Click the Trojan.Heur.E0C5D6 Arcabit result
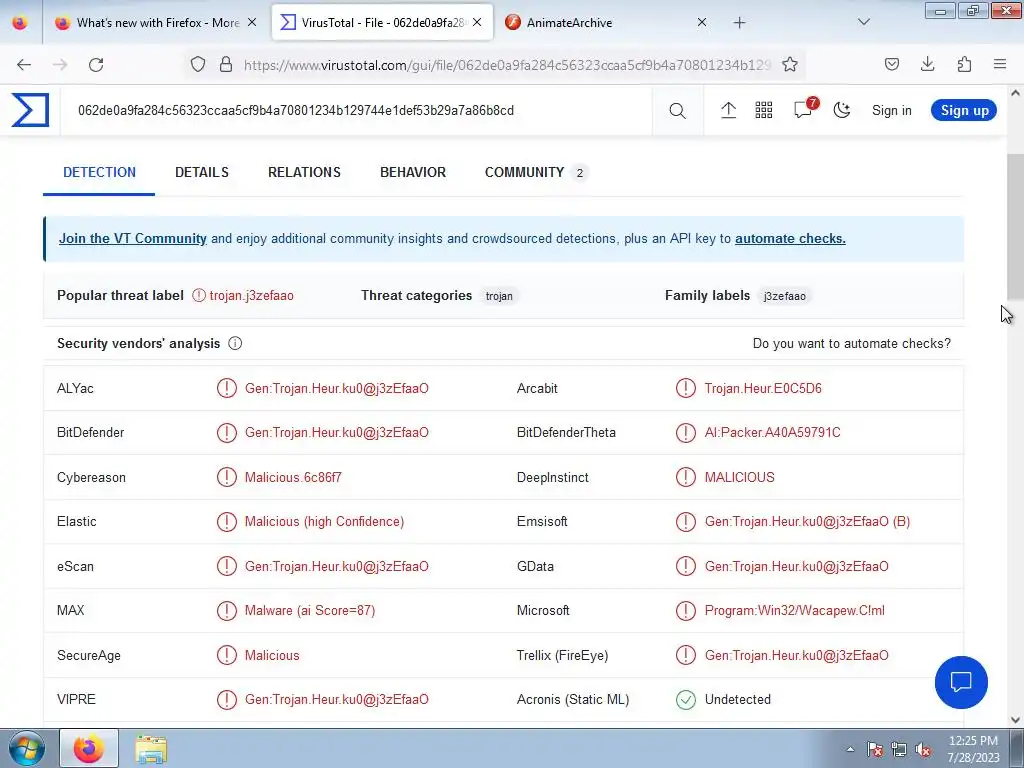 click(763, 389)
